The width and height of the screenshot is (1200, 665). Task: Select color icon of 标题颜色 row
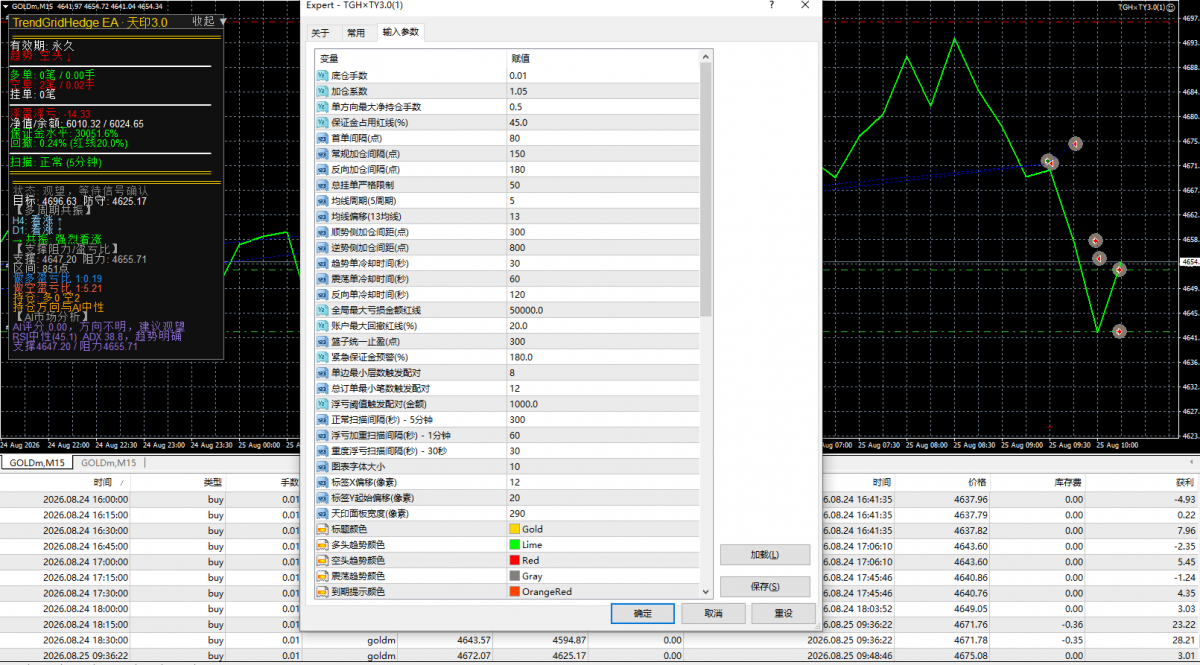(x=322, y=529)
